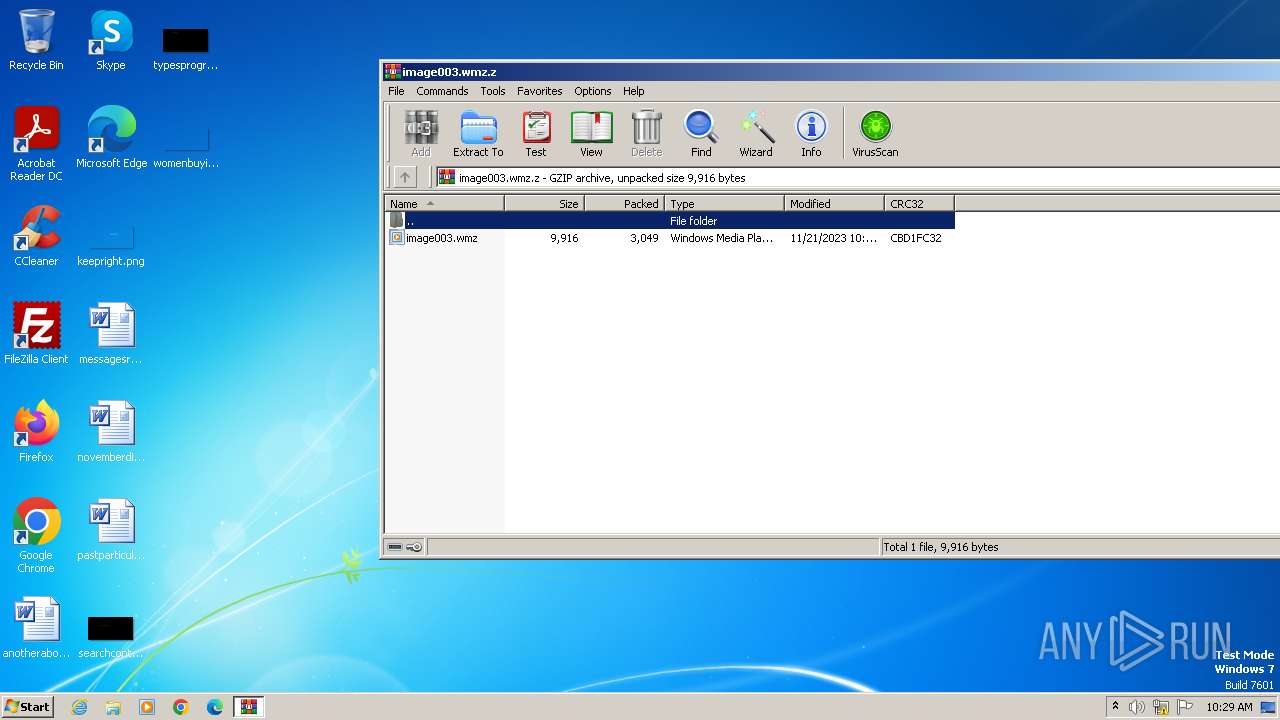The image size is (1280, 720).
Task: Select the anotherabo... Word document
Action: tap(36, 628)
